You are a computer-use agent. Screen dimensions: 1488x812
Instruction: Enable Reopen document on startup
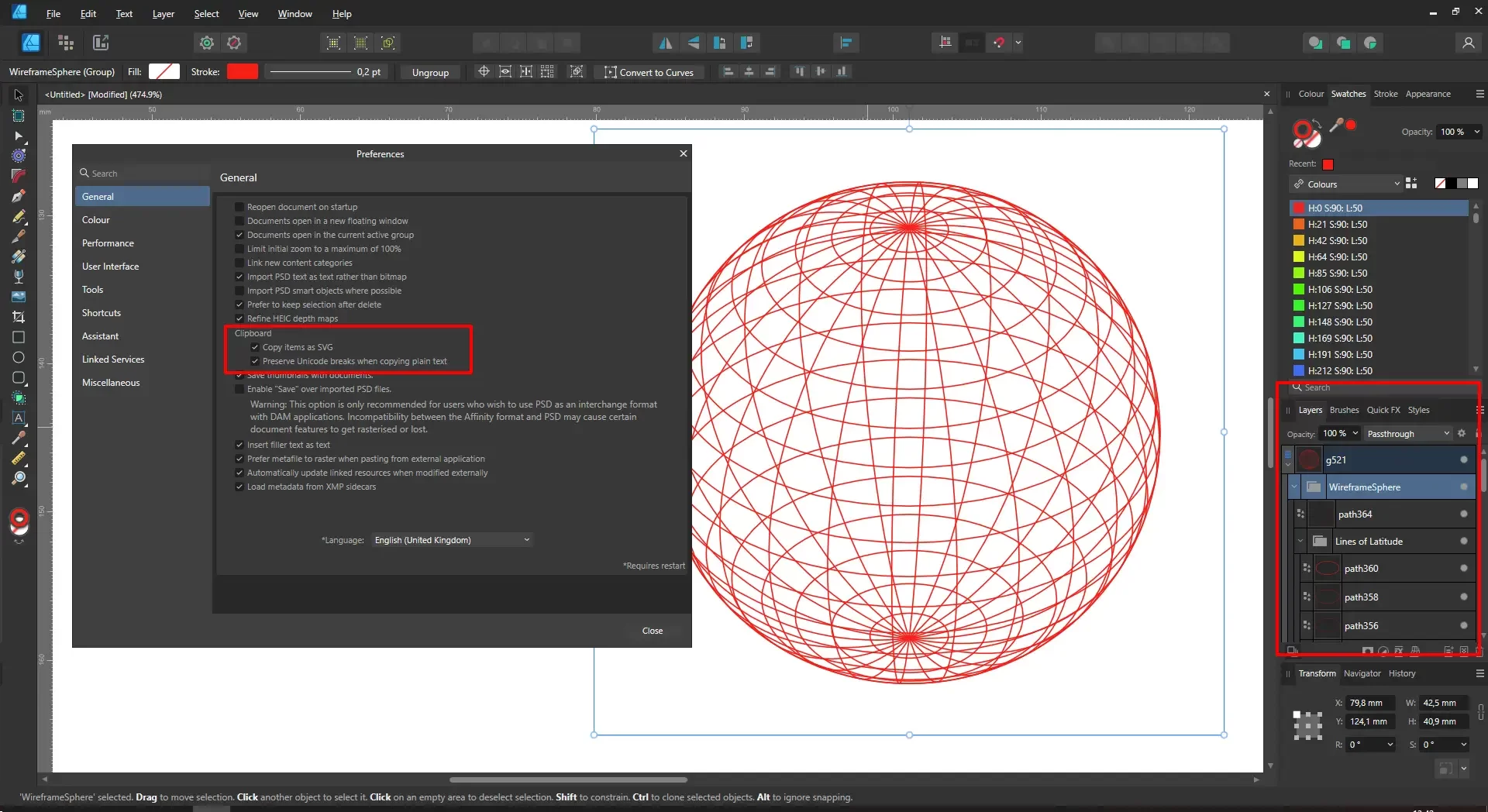tap(239, 207)
